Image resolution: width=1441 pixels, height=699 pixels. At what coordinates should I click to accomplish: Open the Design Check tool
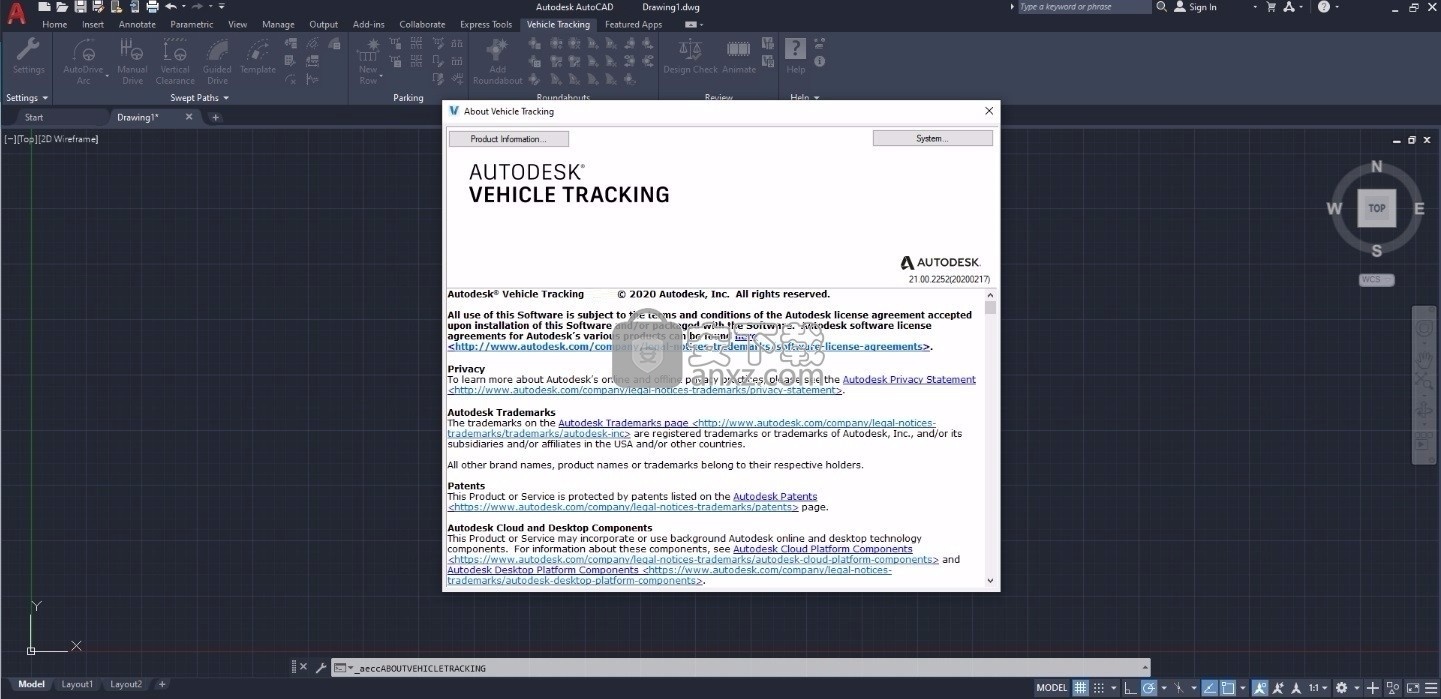coord(690,56)
